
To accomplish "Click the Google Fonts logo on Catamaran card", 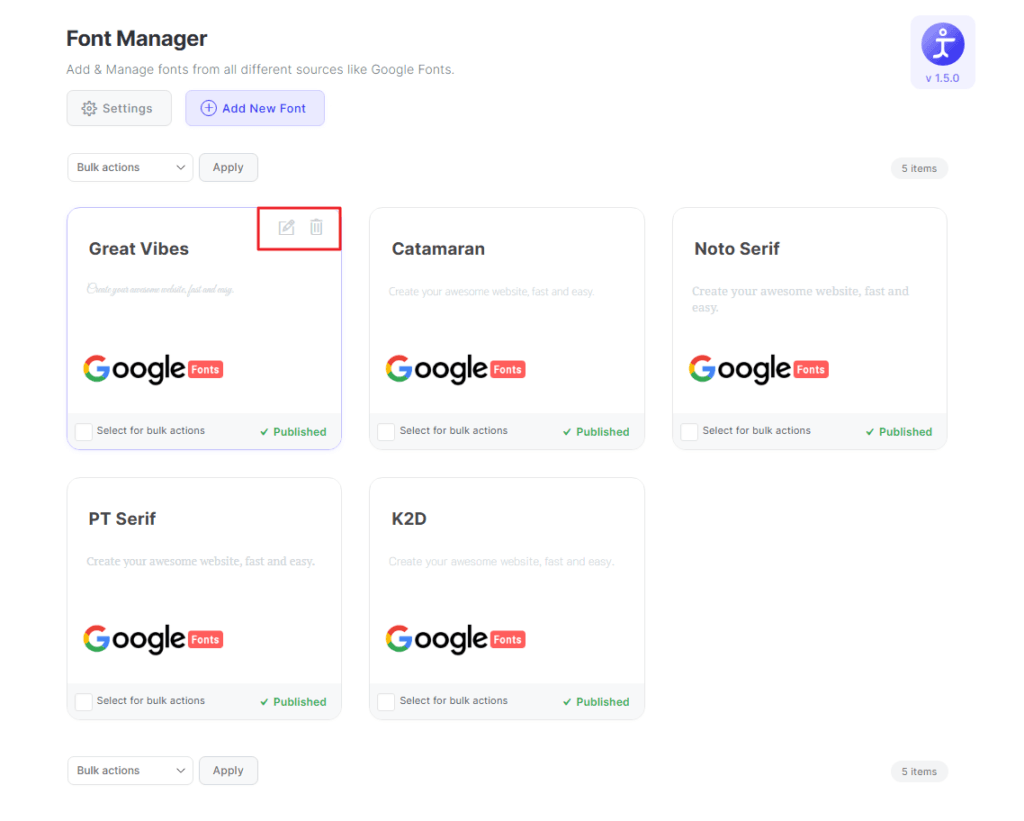I will coord(455,369).
